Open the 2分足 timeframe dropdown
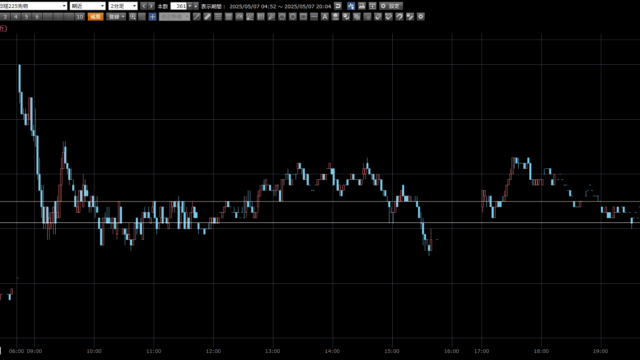Image resolution: width=640 pixels, height=360 pixels. coord(123,6)
